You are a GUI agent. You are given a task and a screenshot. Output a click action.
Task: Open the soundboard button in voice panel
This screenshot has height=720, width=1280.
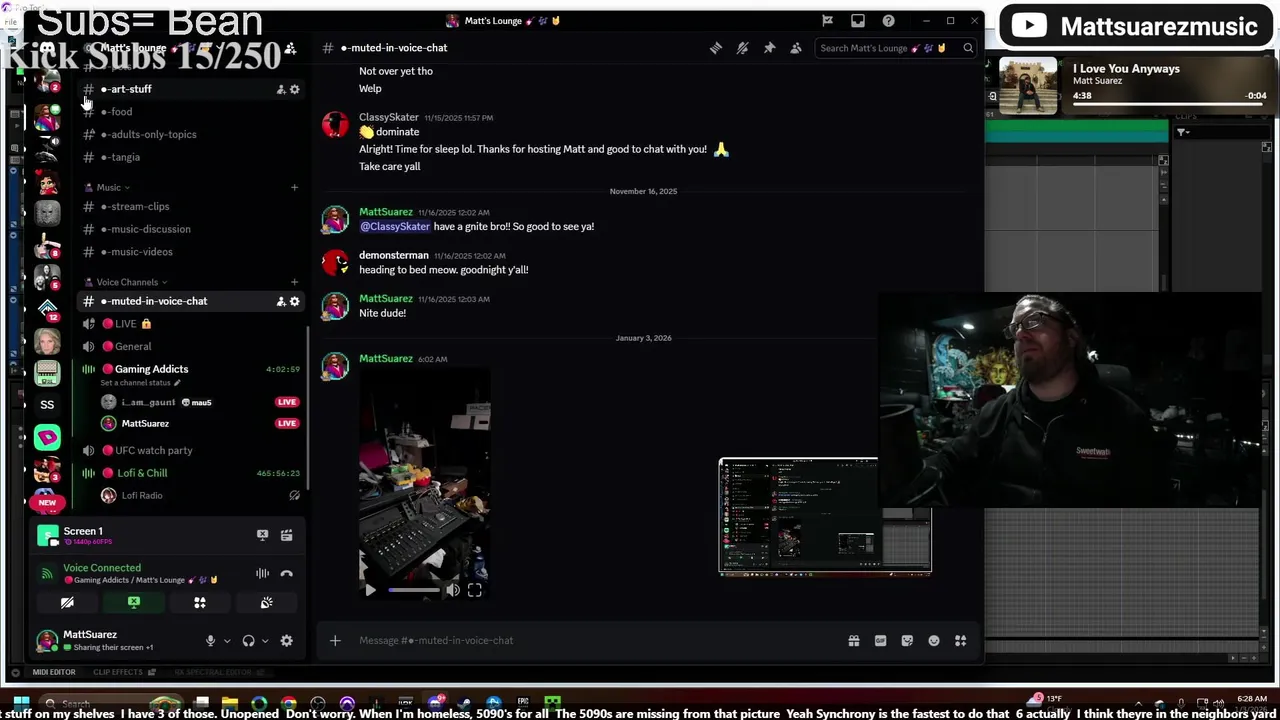coord(266,602)
